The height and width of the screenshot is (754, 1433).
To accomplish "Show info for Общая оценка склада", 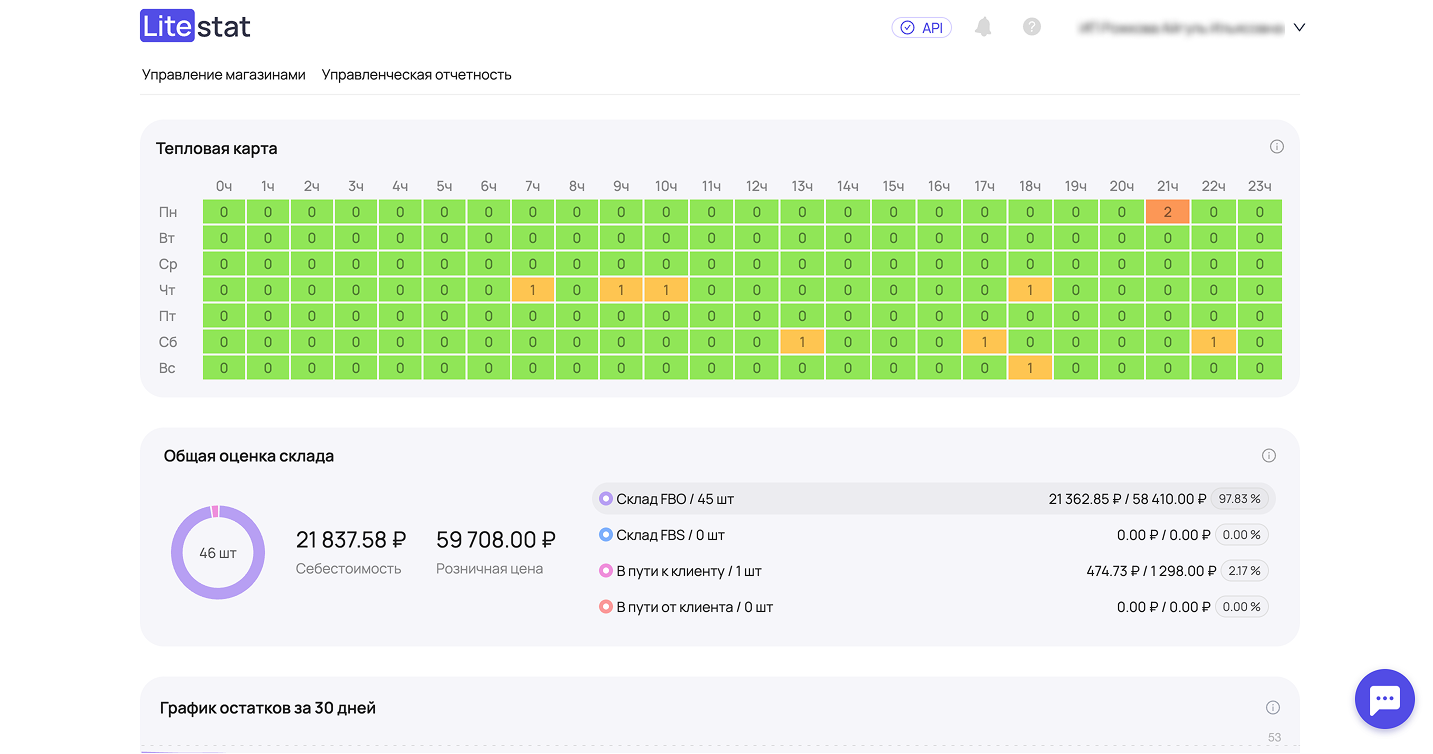I will 1268,456.
